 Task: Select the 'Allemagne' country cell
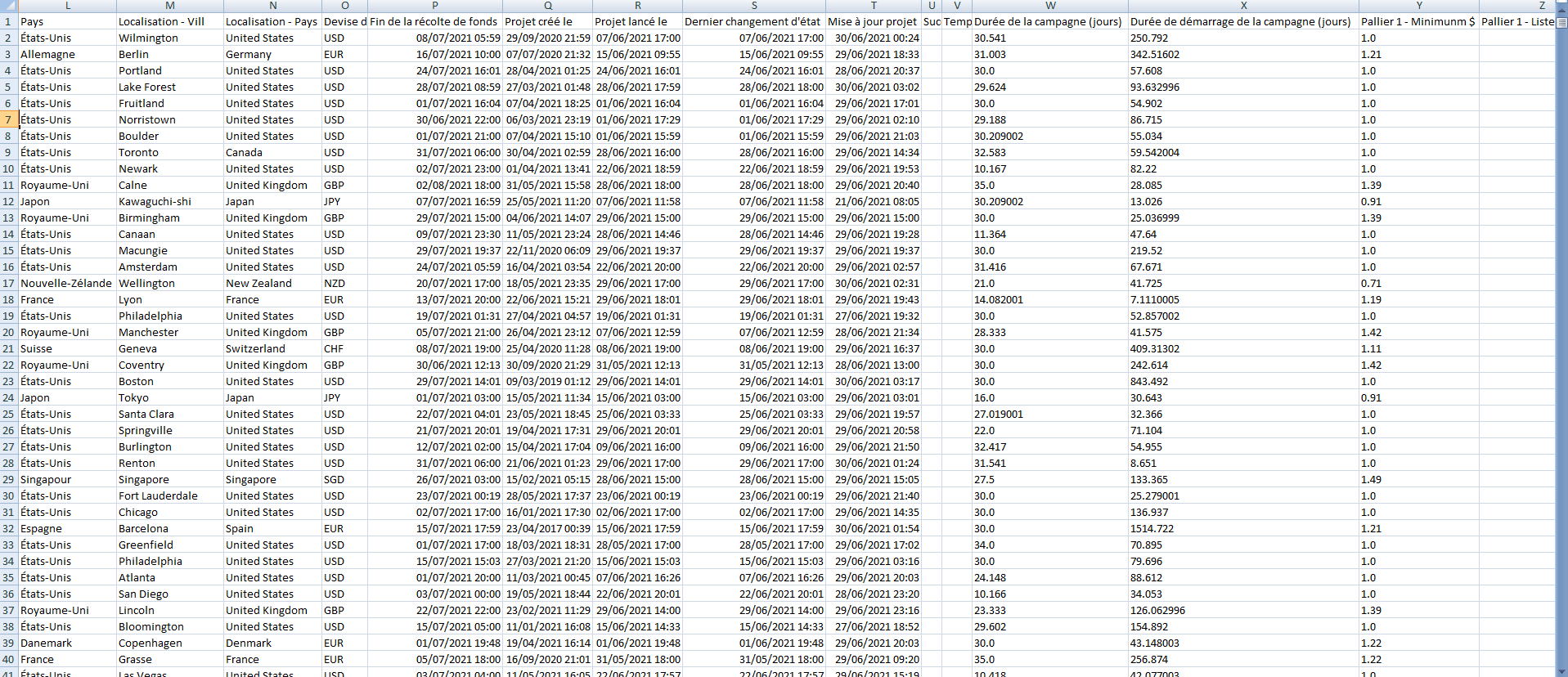coord(67,54)
